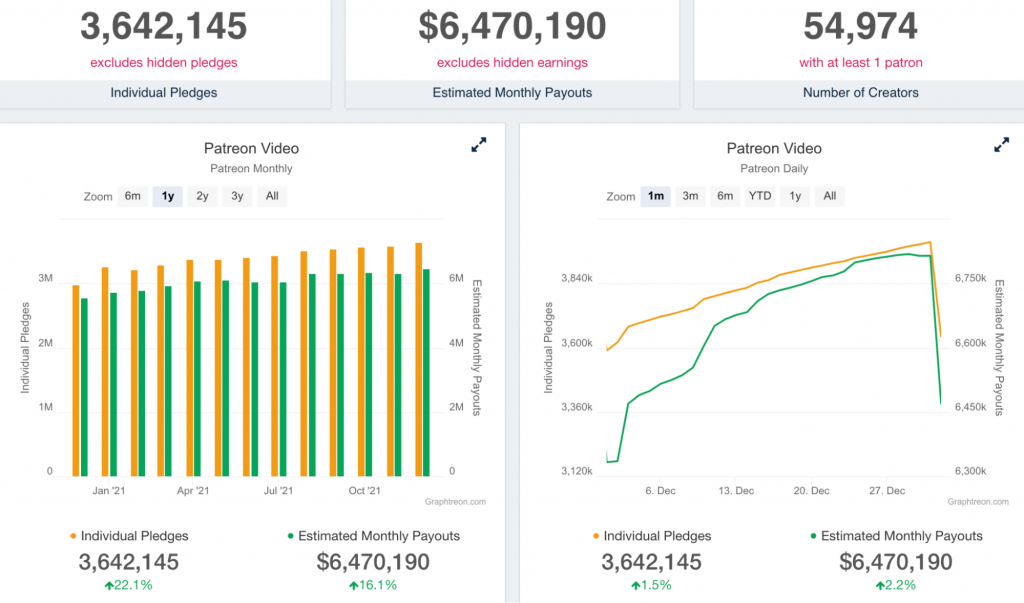Click the last orange bar in monthly chart
This screenshot has height=603, width=1024.
[419, 359]
